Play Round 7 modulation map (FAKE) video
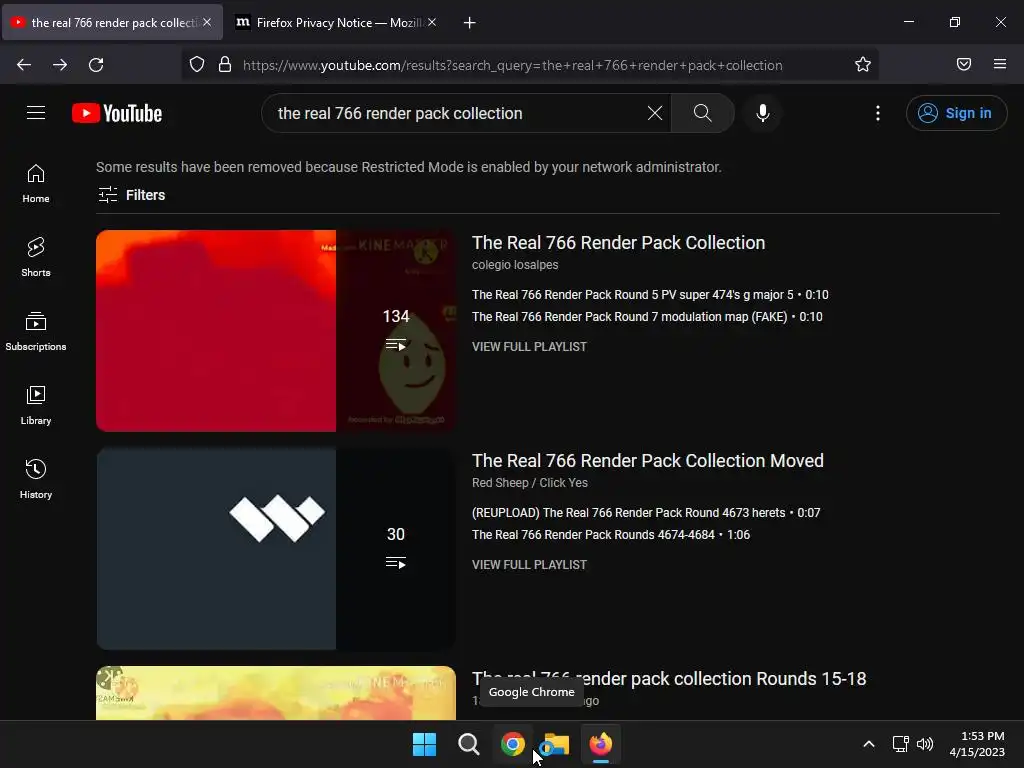This screenshot has height=768, width=1024. (647, 317)
